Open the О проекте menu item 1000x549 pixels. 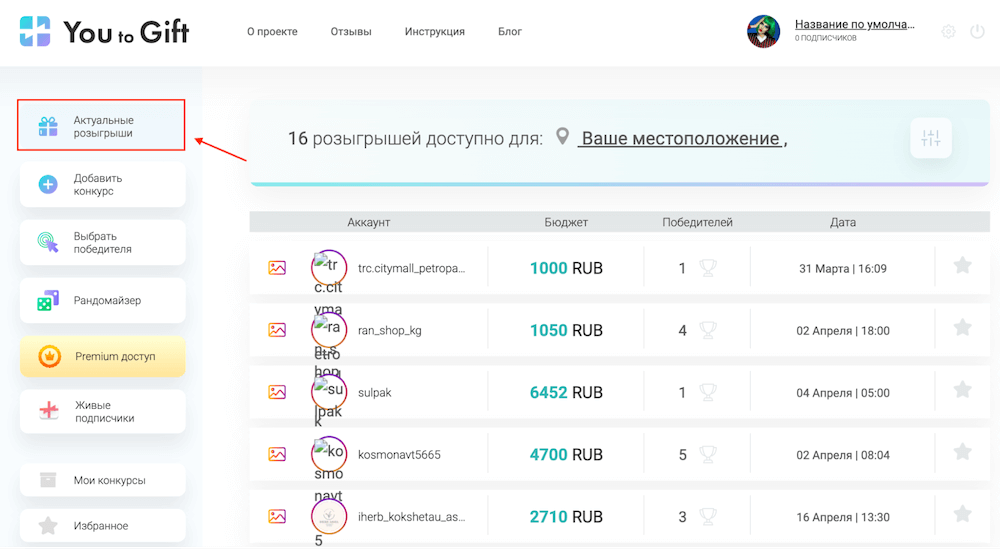pos(272,32)
